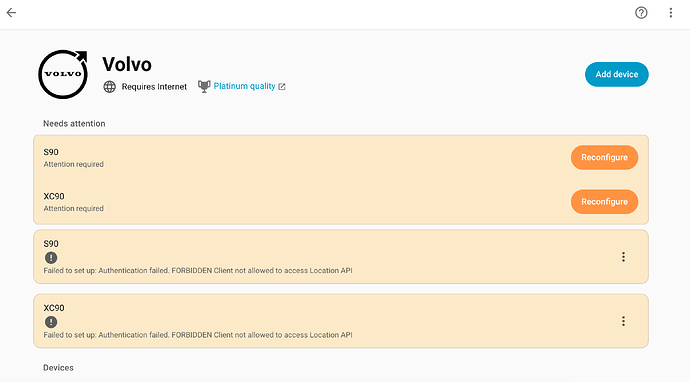Open the help question mark icon
The height and width of the screenshot is (382, 690).
point(641,13)
